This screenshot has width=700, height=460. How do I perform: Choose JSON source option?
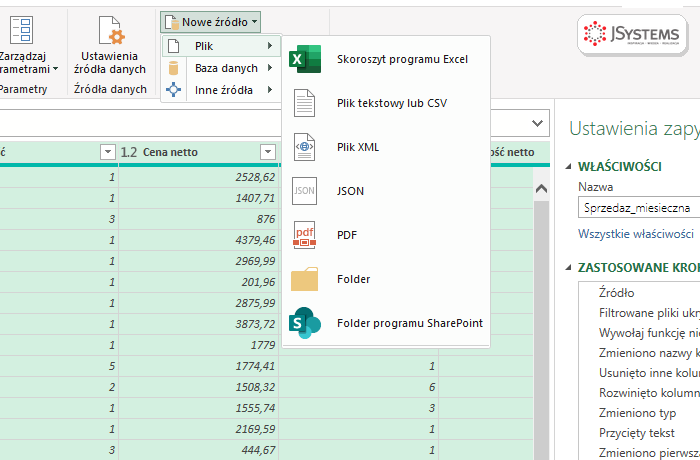click(x=386, y=191)
